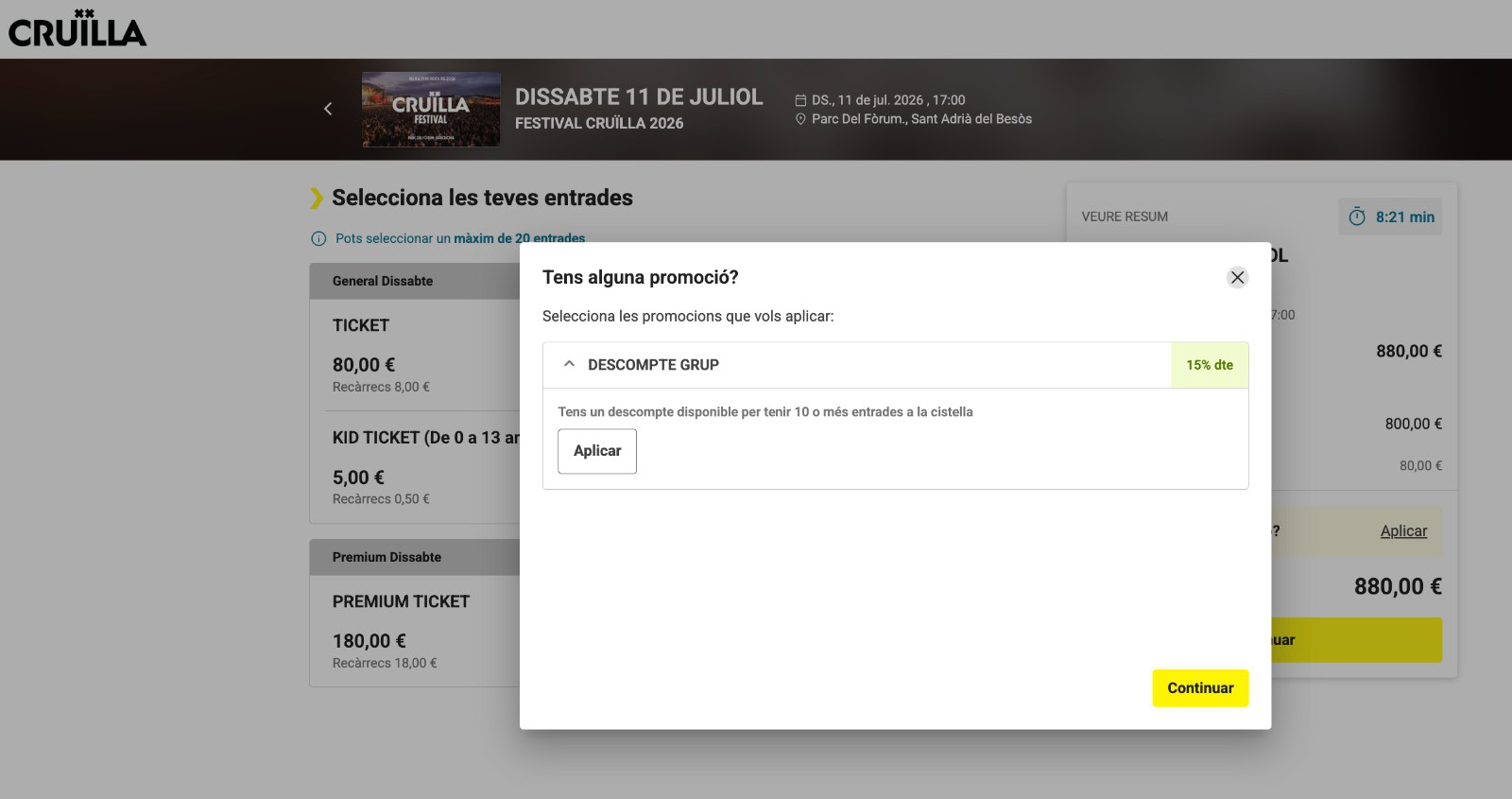Open the Cruïlla Festival thumbnail image

[431, 110]
